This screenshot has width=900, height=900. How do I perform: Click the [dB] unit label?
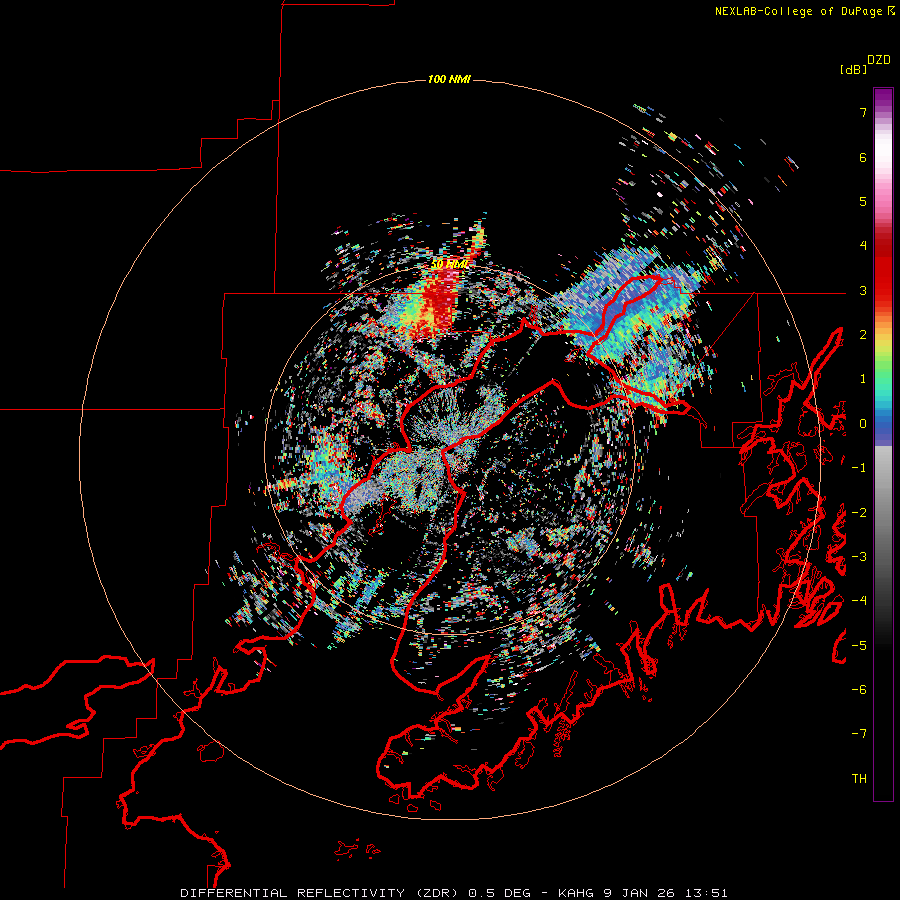(853, 69)
